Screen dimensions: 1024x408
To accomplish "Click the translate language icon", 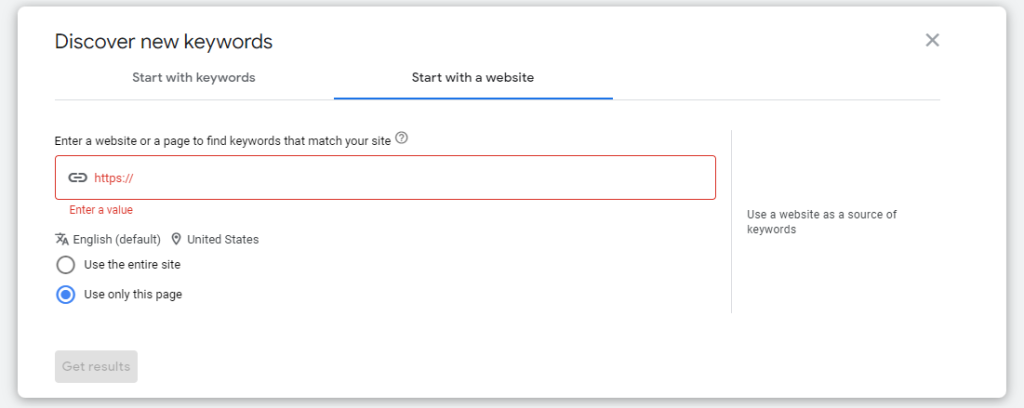I will (x=62, y=239).
